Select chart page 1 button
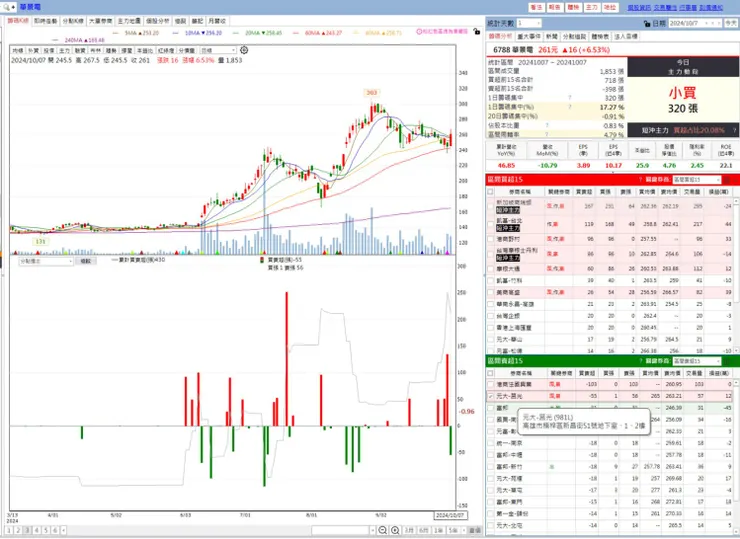 click(x=9, y=531)
